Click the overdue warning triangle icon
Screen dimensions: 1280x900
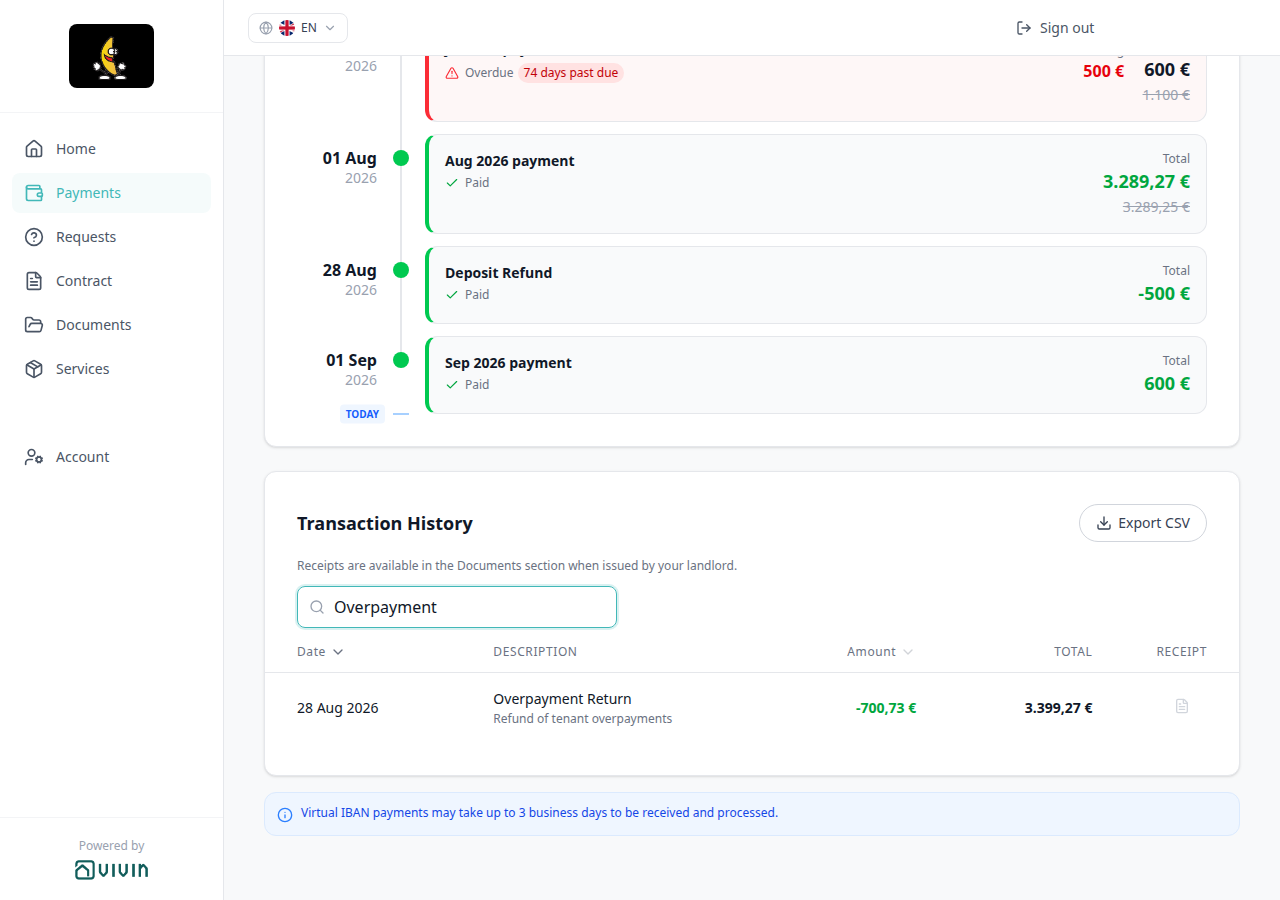coord(452,73)
